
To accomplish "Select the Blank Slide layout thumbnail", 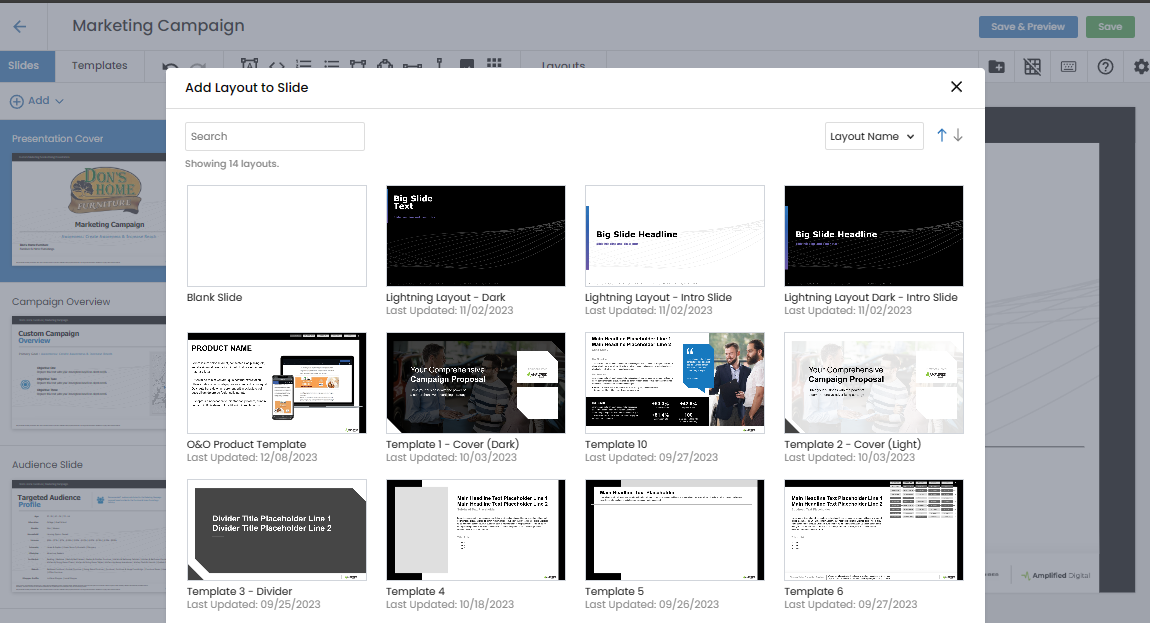I will 276,236.
